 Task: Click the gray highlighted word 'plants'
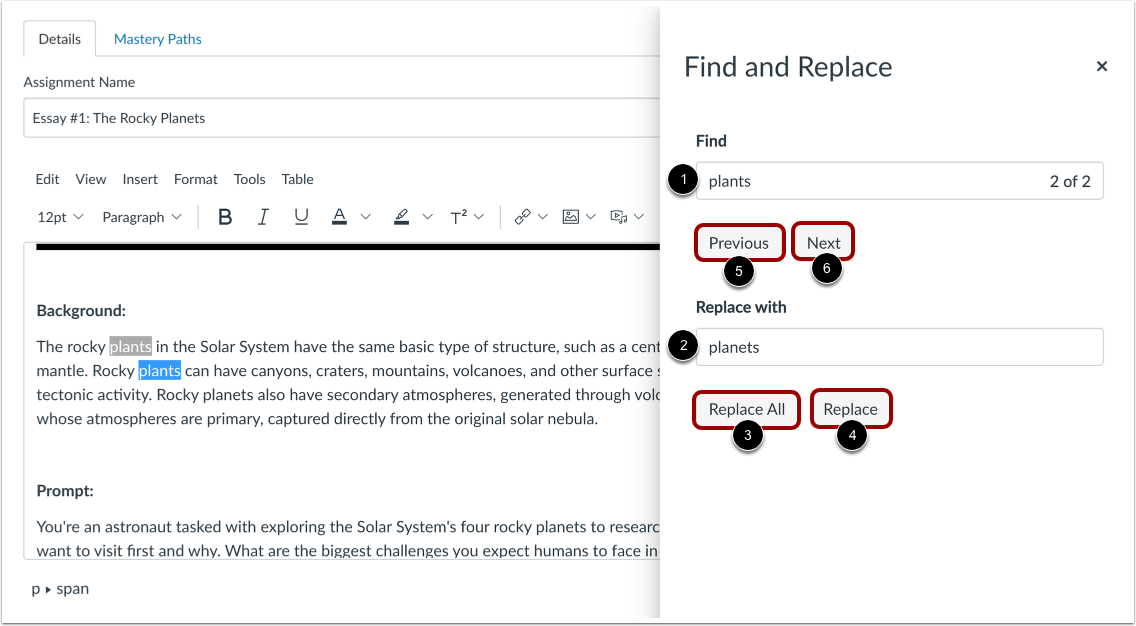[130, 346]
